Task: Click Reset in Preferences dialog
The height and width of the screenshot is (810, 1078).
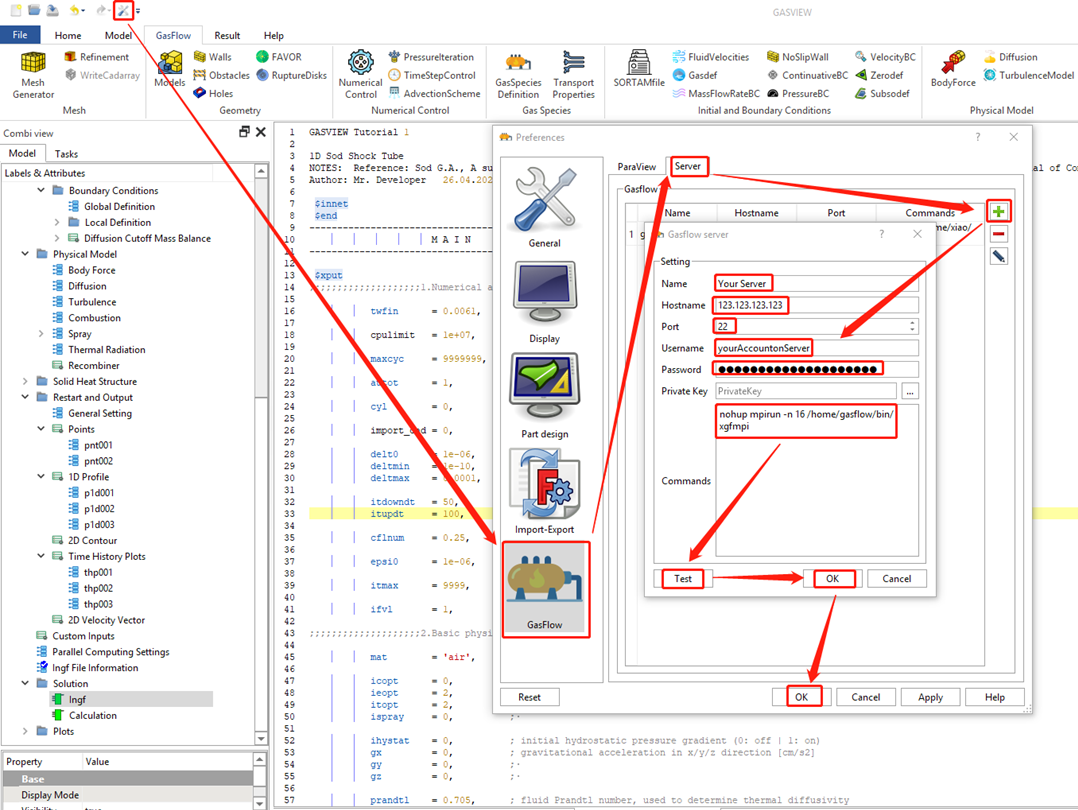Action: [529, 697]
